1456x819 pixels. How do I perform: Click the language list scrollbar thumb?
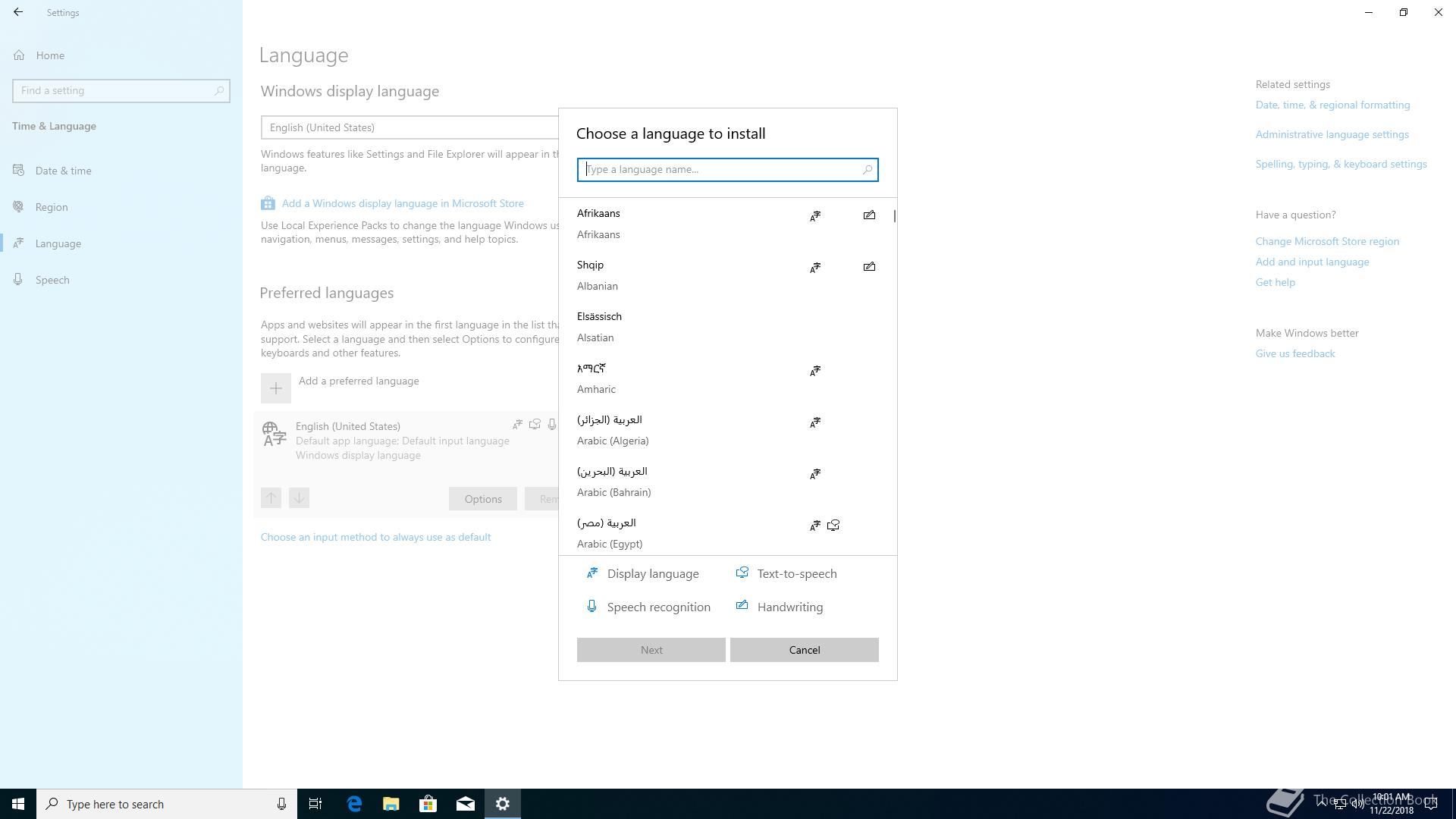[x=895, y=216]
